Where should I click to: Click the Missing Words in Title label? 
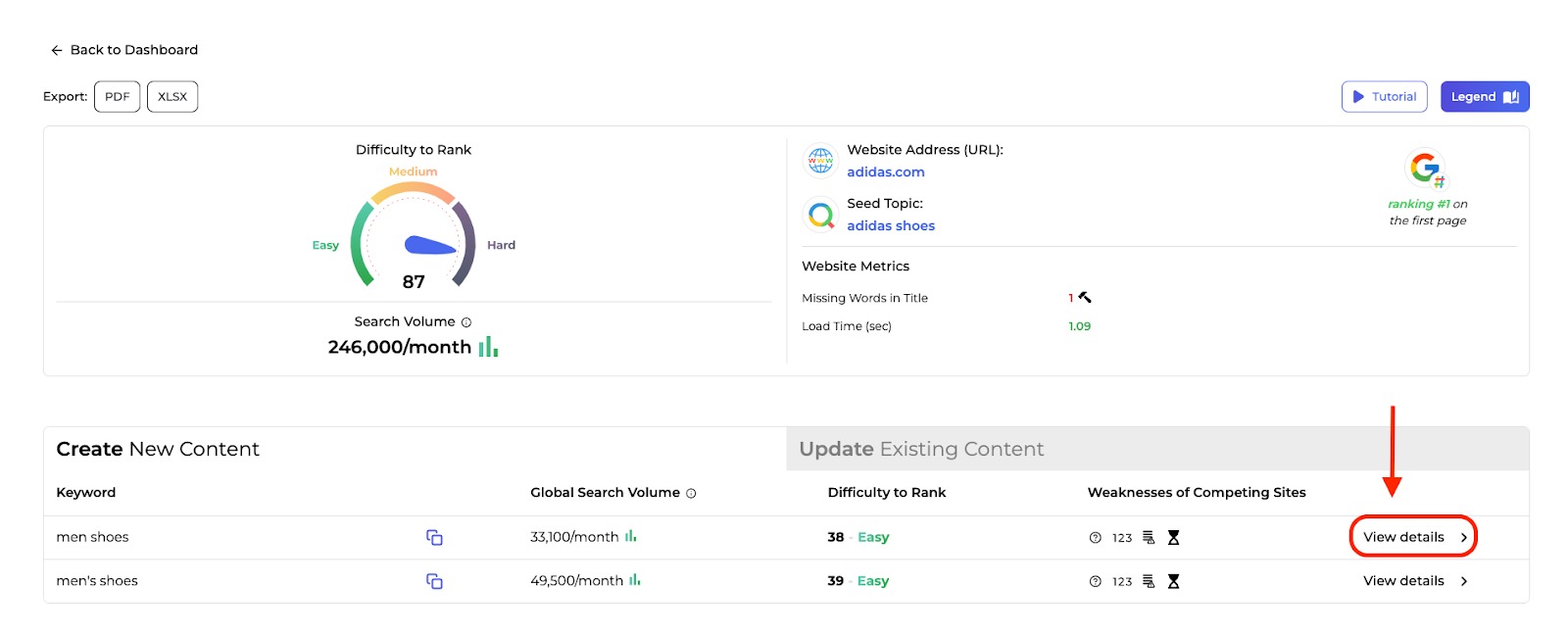[x=864, y=298]
